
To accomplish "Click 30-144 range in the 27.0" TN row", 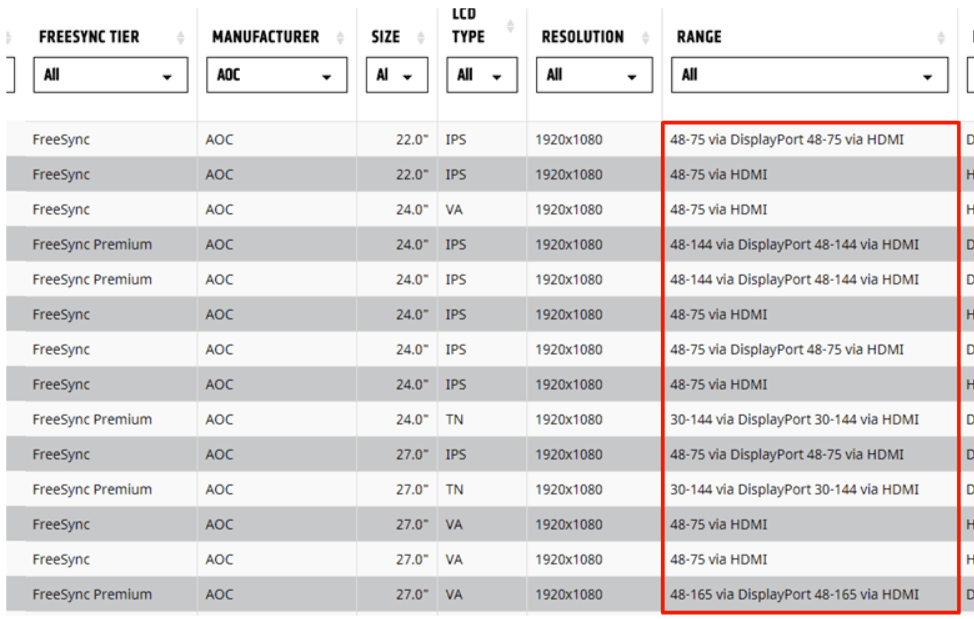I will 794,489.
